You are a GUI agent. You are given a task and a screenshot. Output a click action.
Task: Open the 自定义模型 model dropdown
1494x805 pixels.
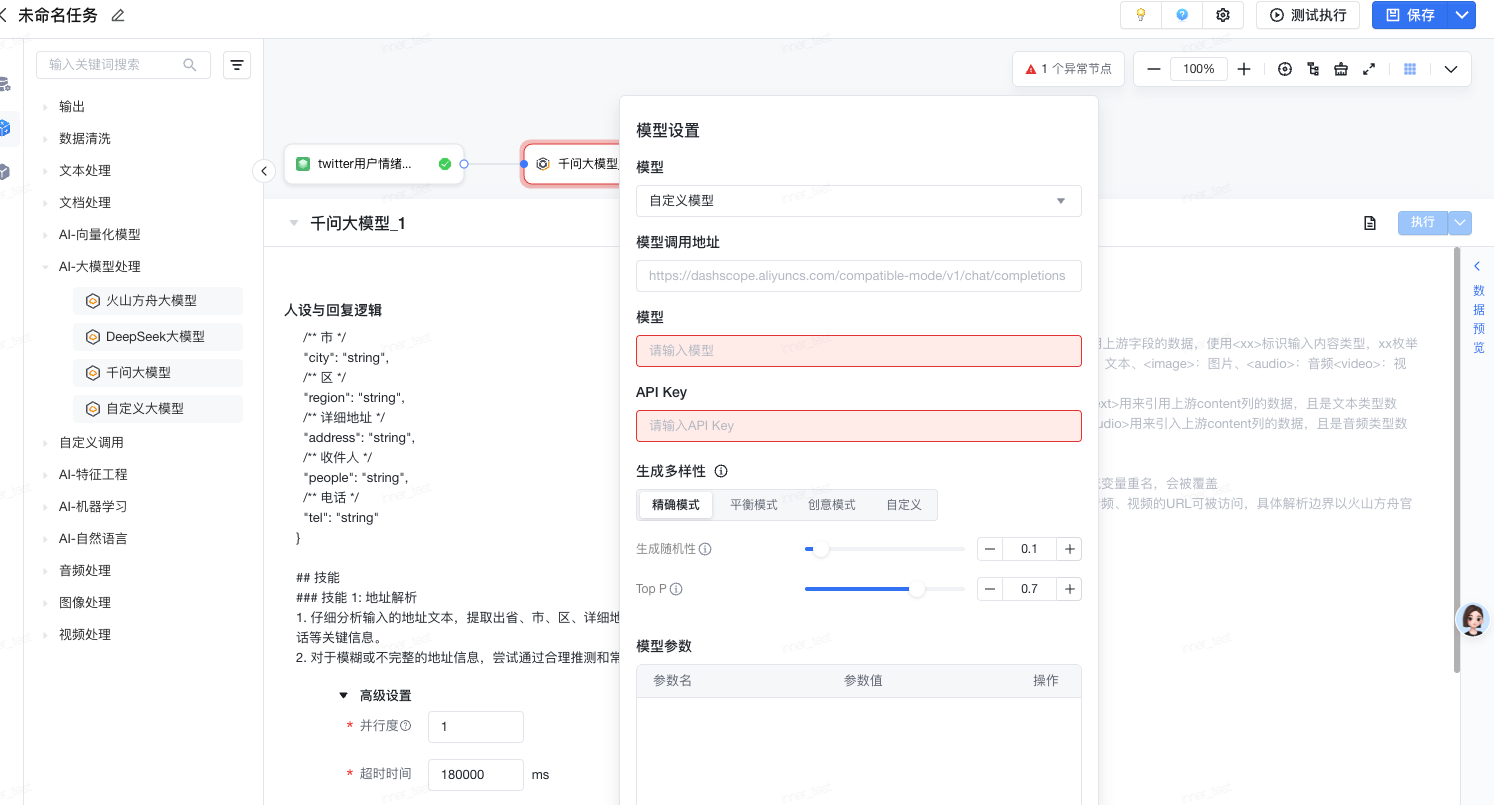858,201
